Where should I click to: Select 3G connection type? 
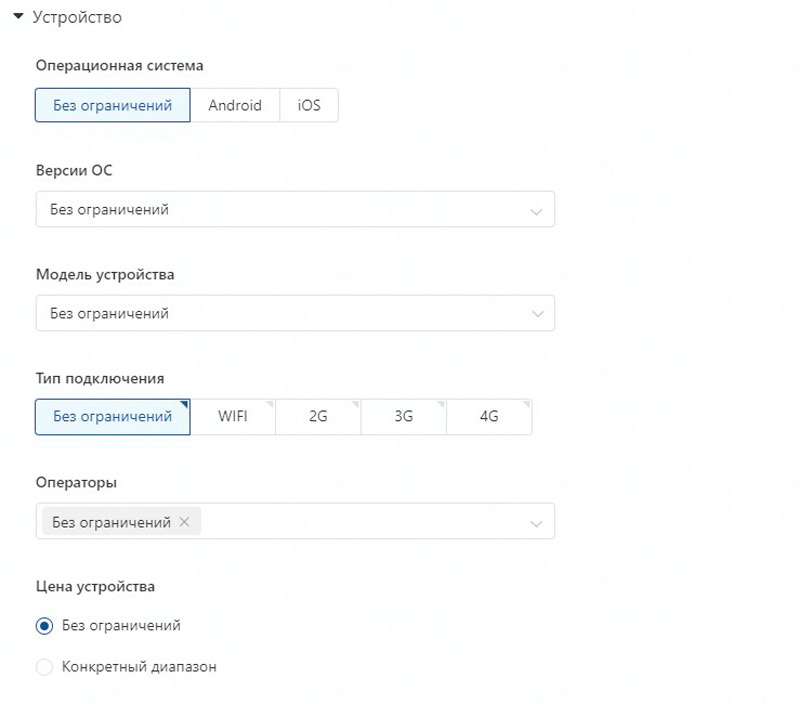pos(403,417)
